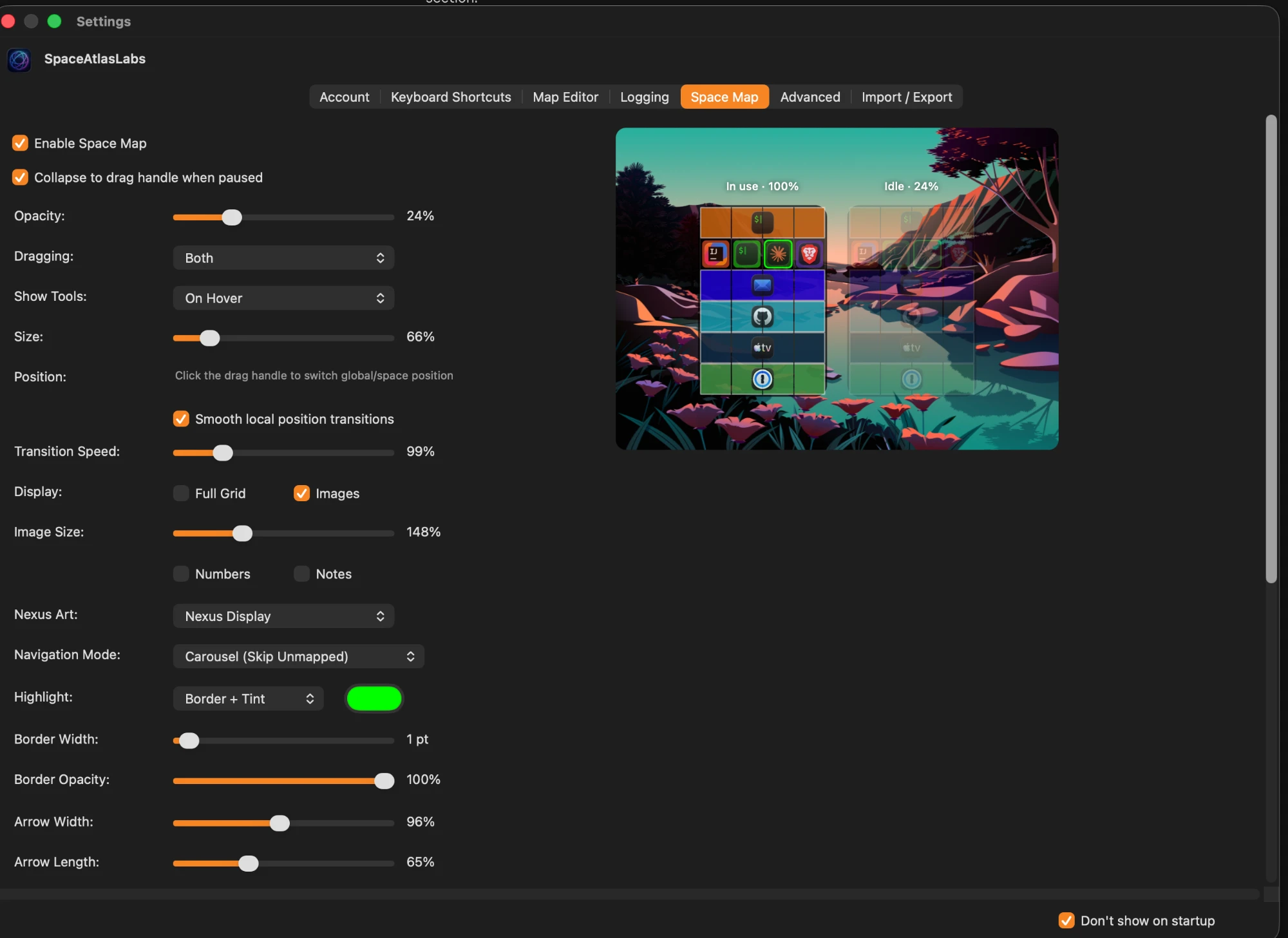This screenshot has width=1288, height=938.
Task: Uncheck Collapse to drag handle when paused
Action: click(x=20, y=177)
